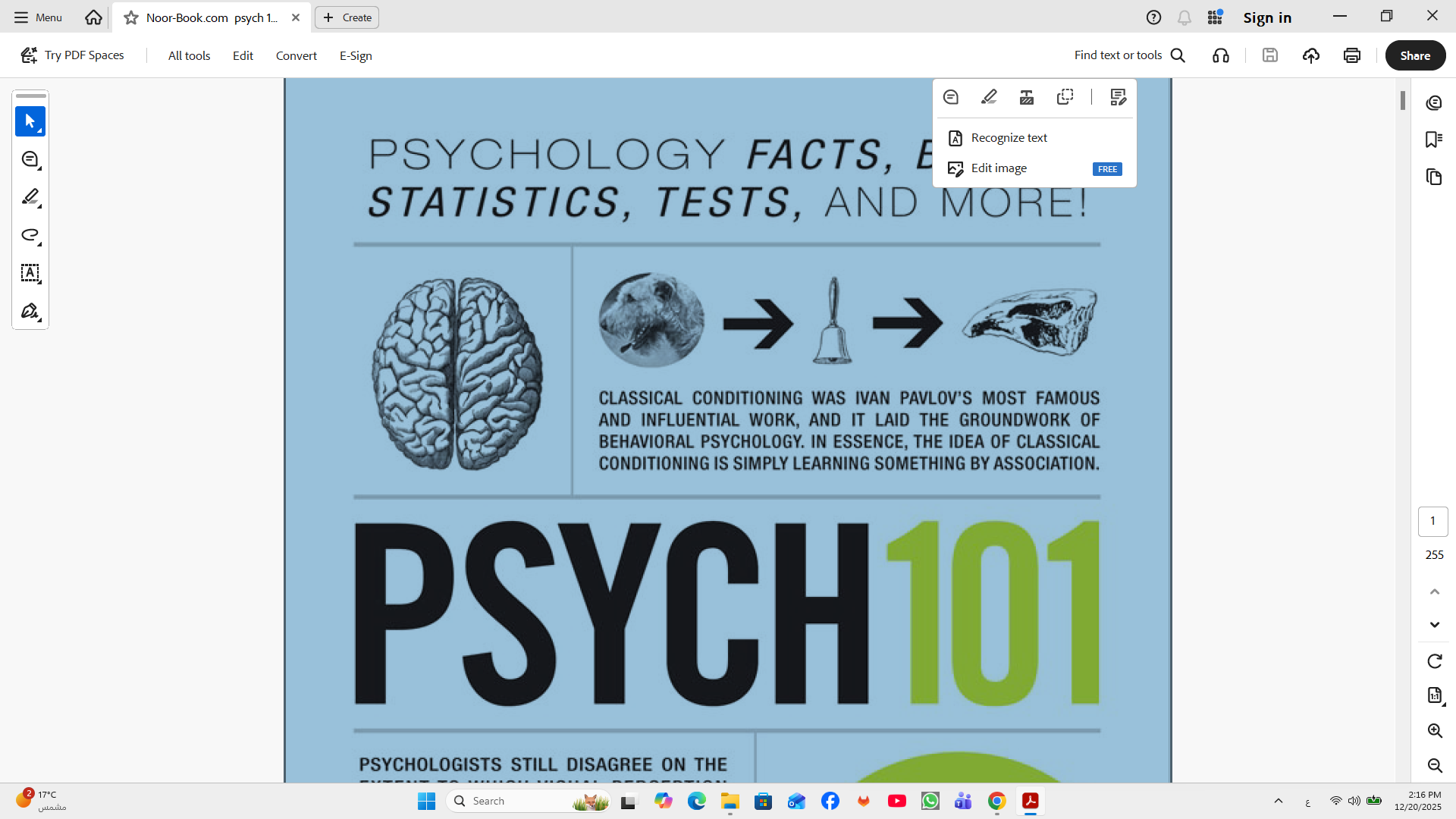Click the Sign in link
Viewport: 1456px width, 819px height.
pyautogui.click(x=1267, y=17)
